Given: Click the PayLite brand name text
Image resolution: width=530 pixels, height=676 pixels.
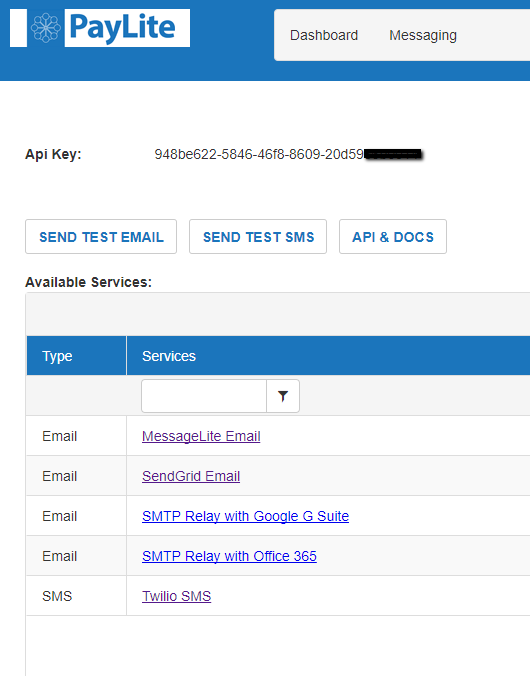Looking at the screenshot, I should pyautogui.click(x=122, y=28).
